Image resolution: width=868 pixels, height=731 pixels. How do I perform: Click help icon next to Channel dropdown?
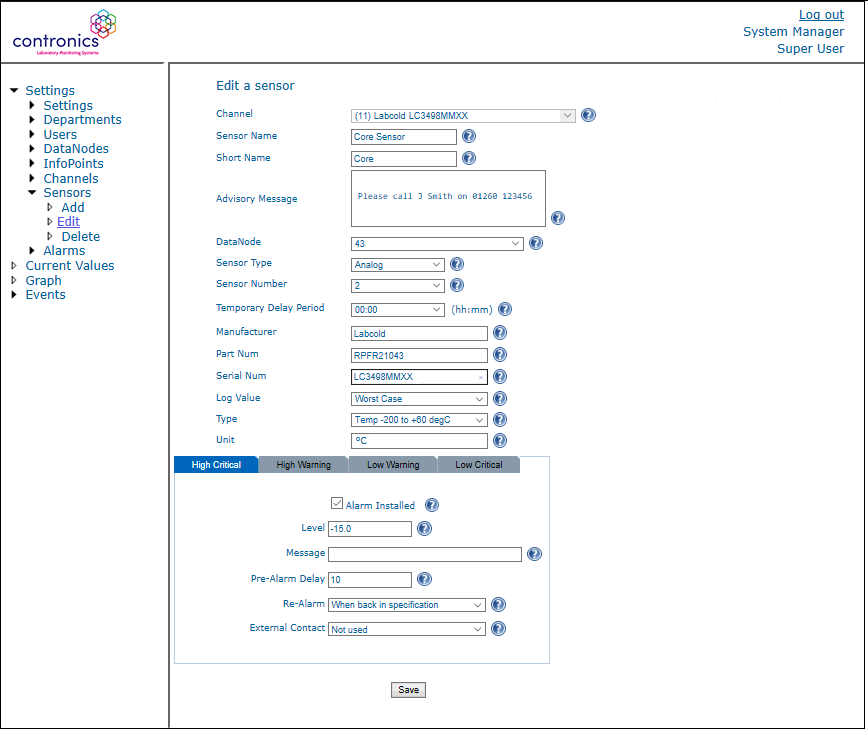click(588, 115)
